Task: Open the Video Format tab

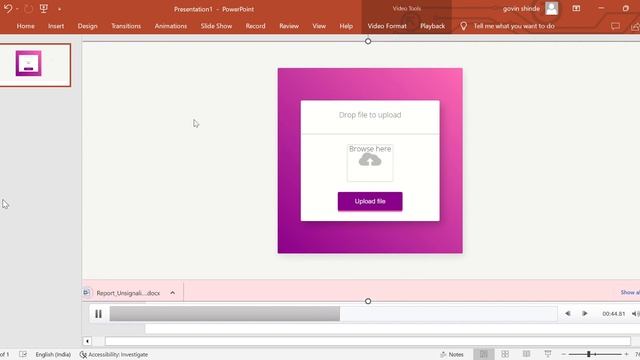Action: (387, 26)
